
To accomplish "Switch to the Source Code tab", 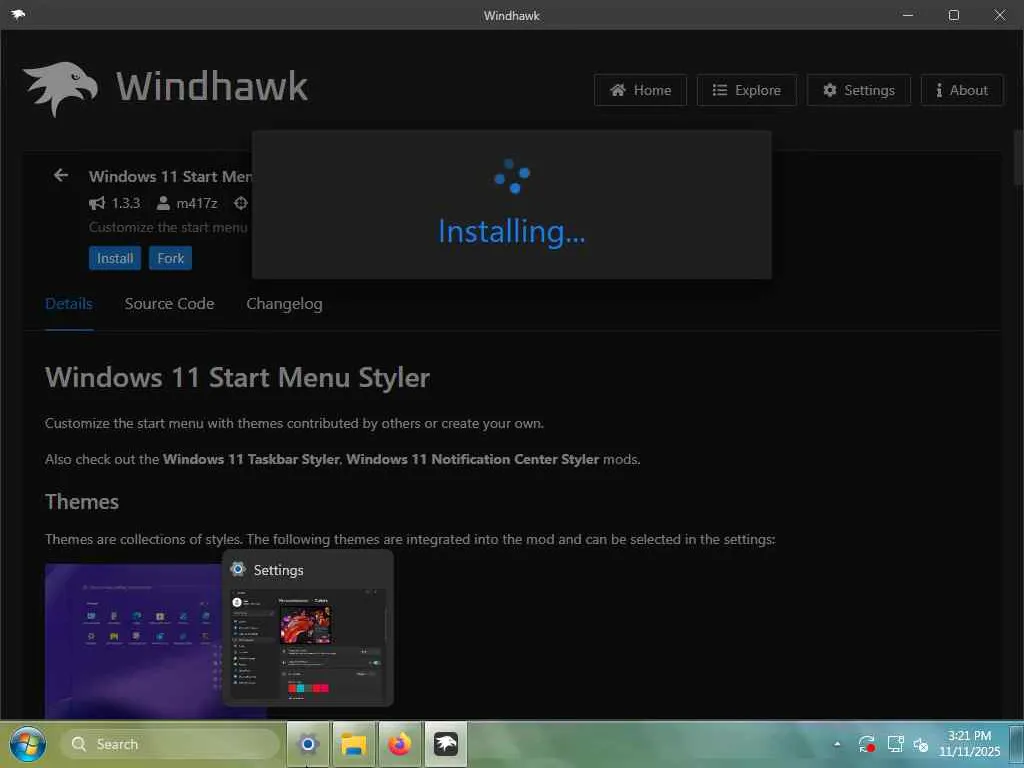I will click(x=169, y=304).
